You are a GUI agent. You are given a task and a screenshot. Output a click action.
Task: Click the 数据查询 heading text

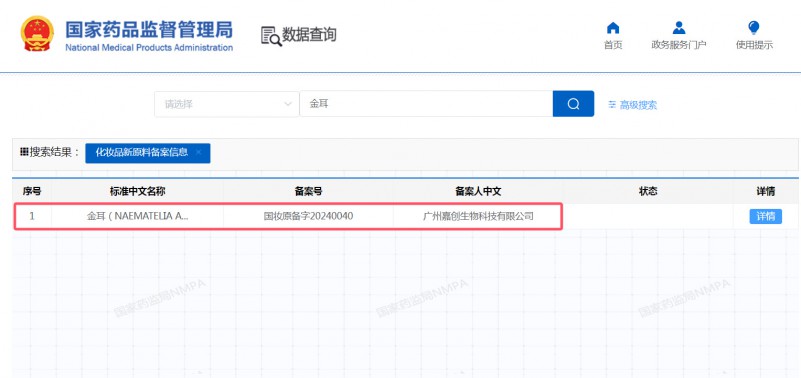pos(309,35)
